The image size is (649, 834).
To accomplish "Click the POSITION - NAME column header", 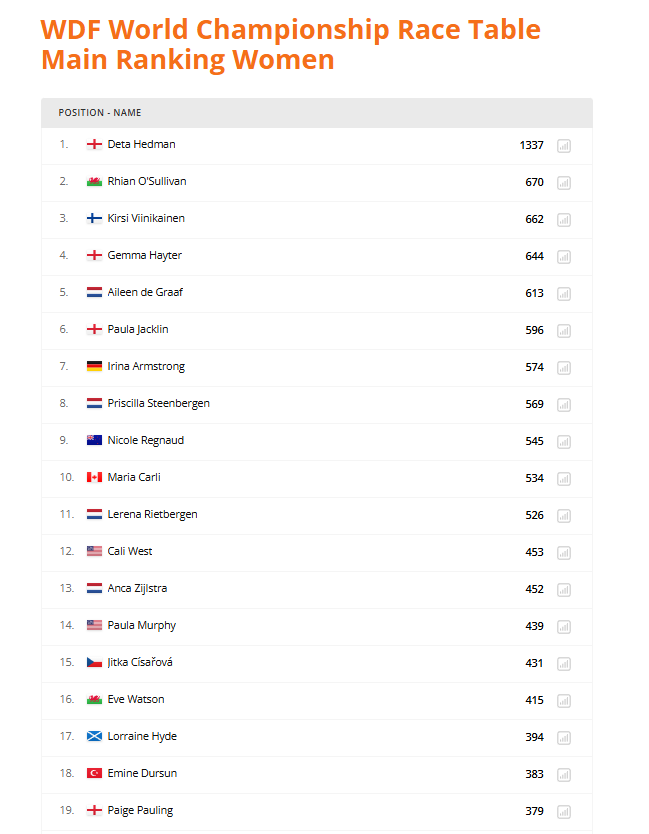I will point(100,113).
